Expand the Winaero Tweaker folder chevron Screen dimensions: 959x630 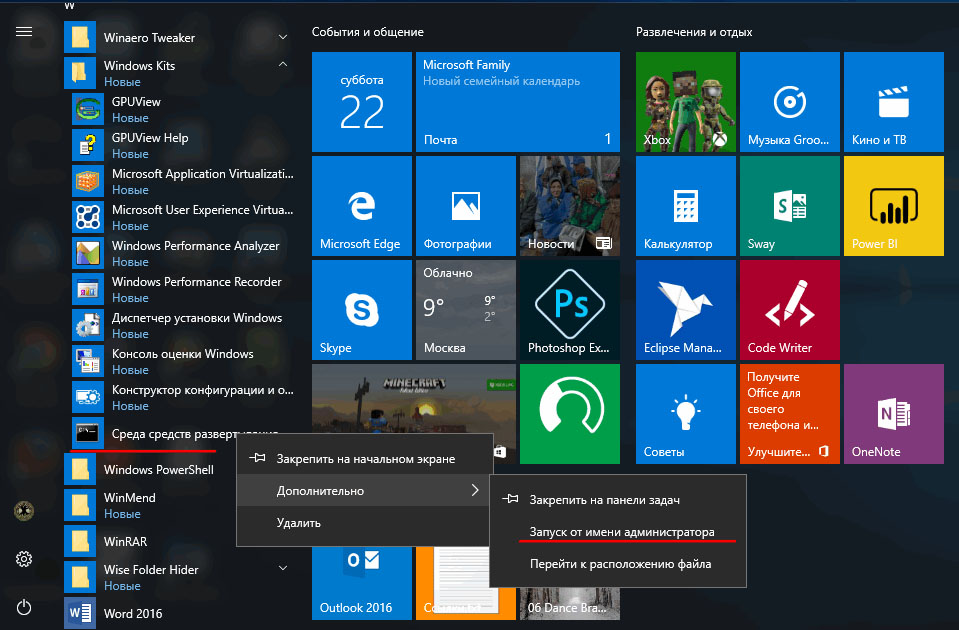(283, 37)
